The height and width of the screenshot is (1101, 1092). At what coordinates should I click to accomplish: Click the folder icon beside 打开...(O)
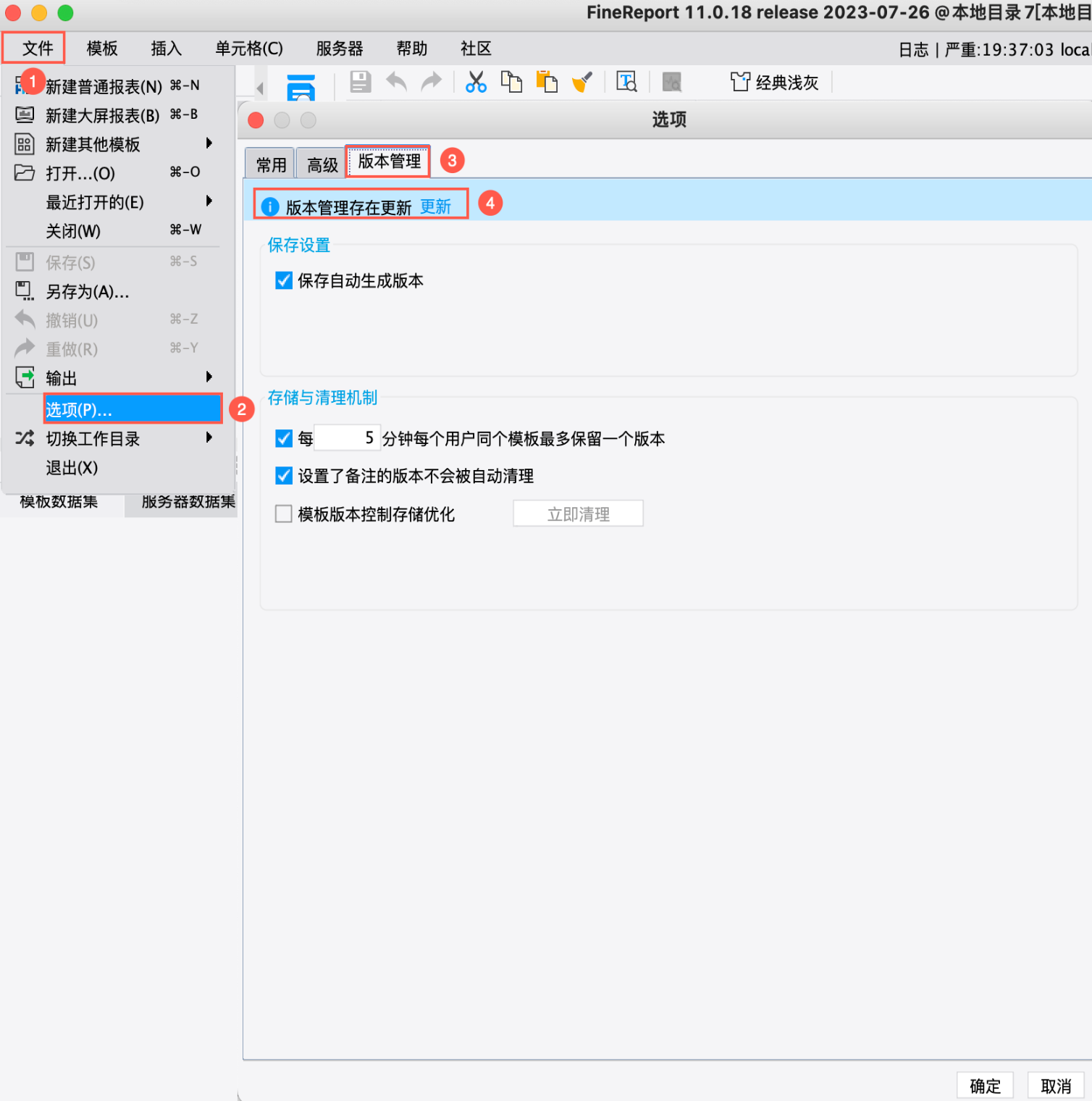[x=25, y=172]
